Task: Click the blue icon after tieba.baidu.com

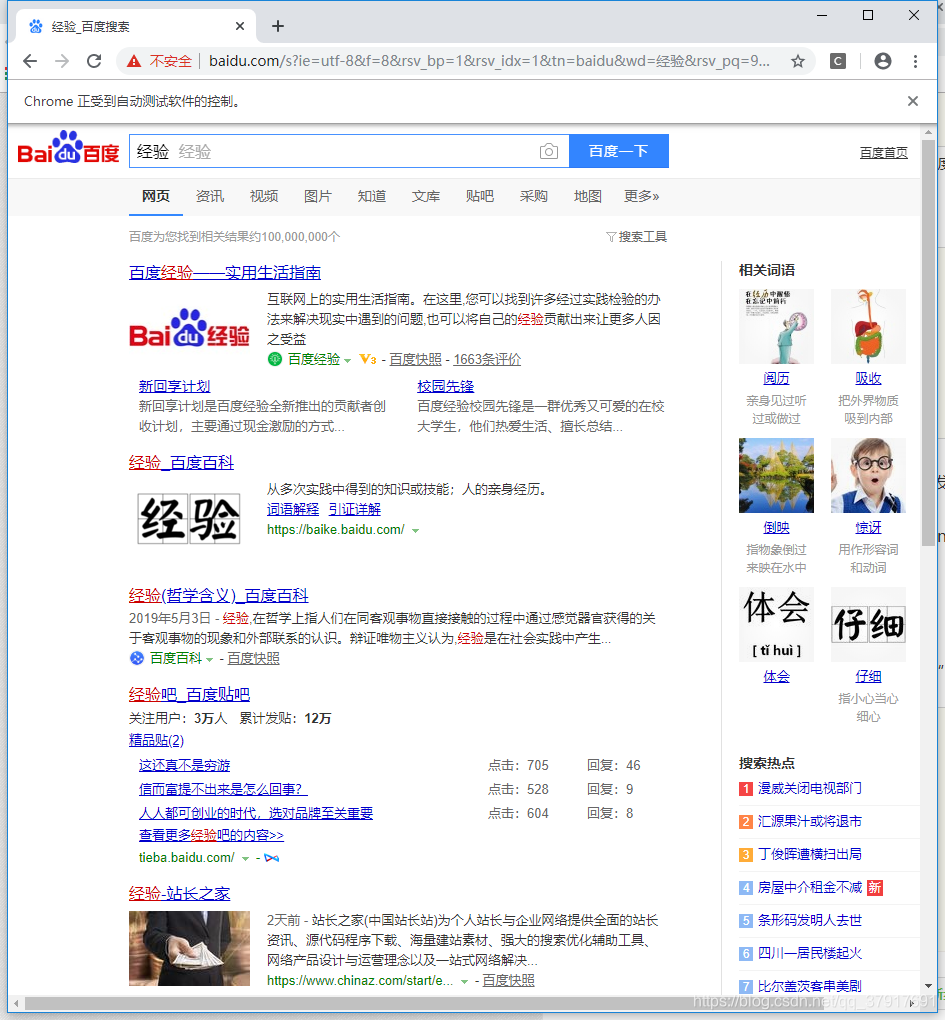Action: [x=272, y=858]
